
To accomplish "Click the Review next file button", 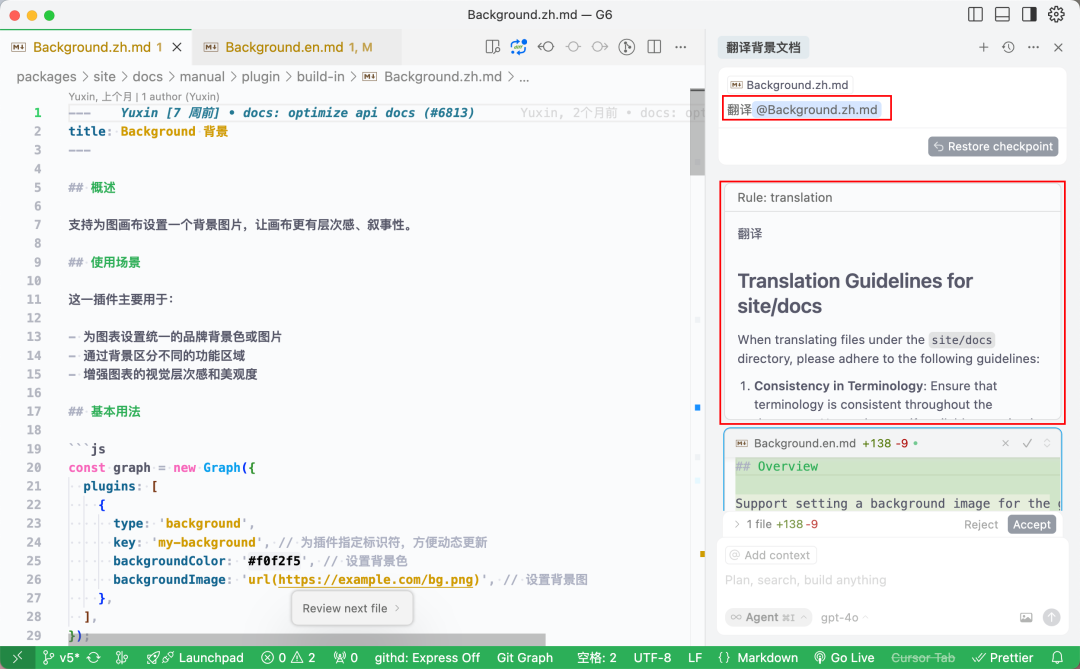I will point(352,608).
